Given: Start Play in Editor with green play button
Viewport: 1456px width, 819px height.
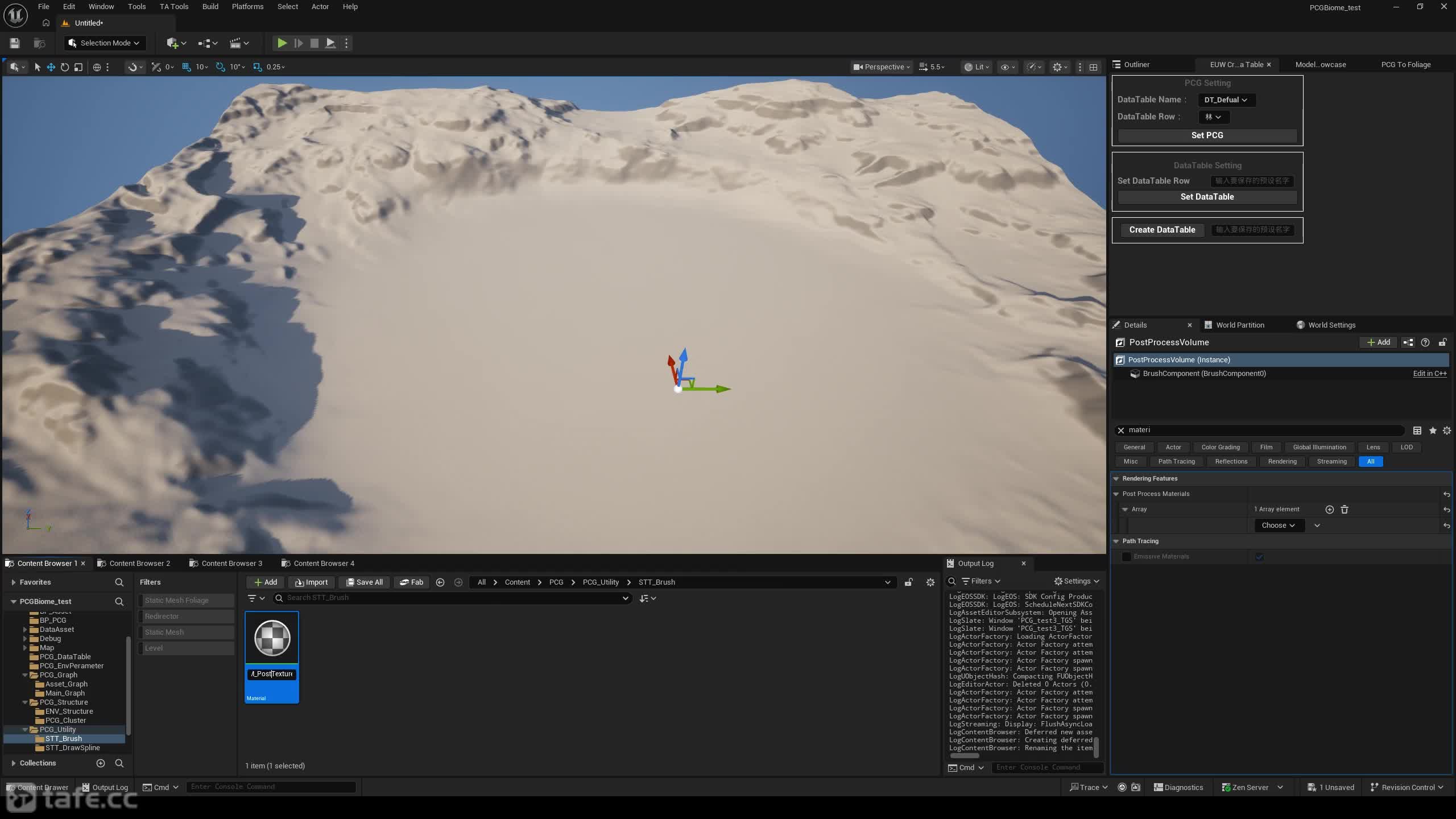Looking at the screenshot, I should click(x=282, y=43).
